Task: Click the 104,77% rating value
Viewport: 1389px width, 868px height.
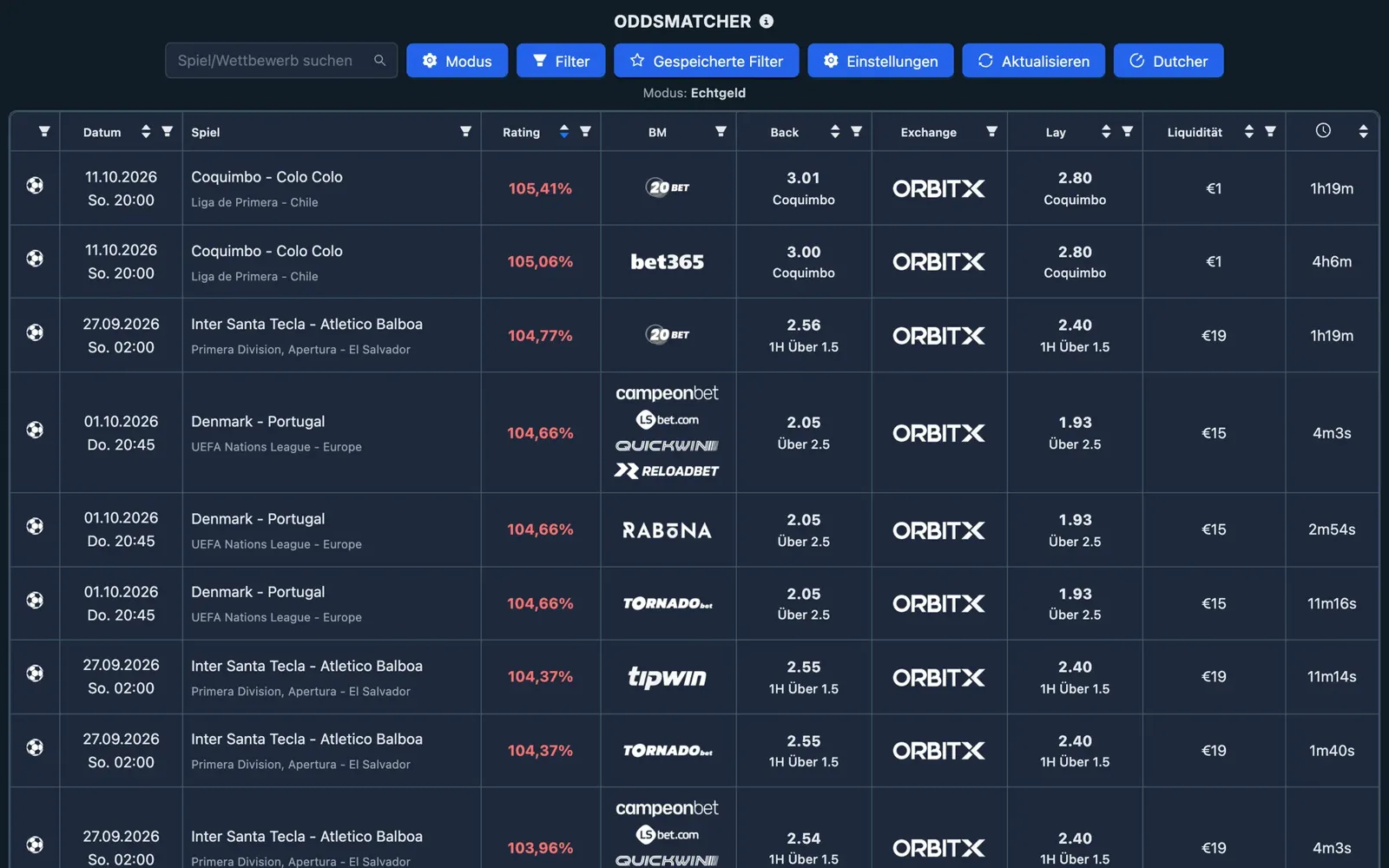Action: pyautogui.click(x=540, y=336)
